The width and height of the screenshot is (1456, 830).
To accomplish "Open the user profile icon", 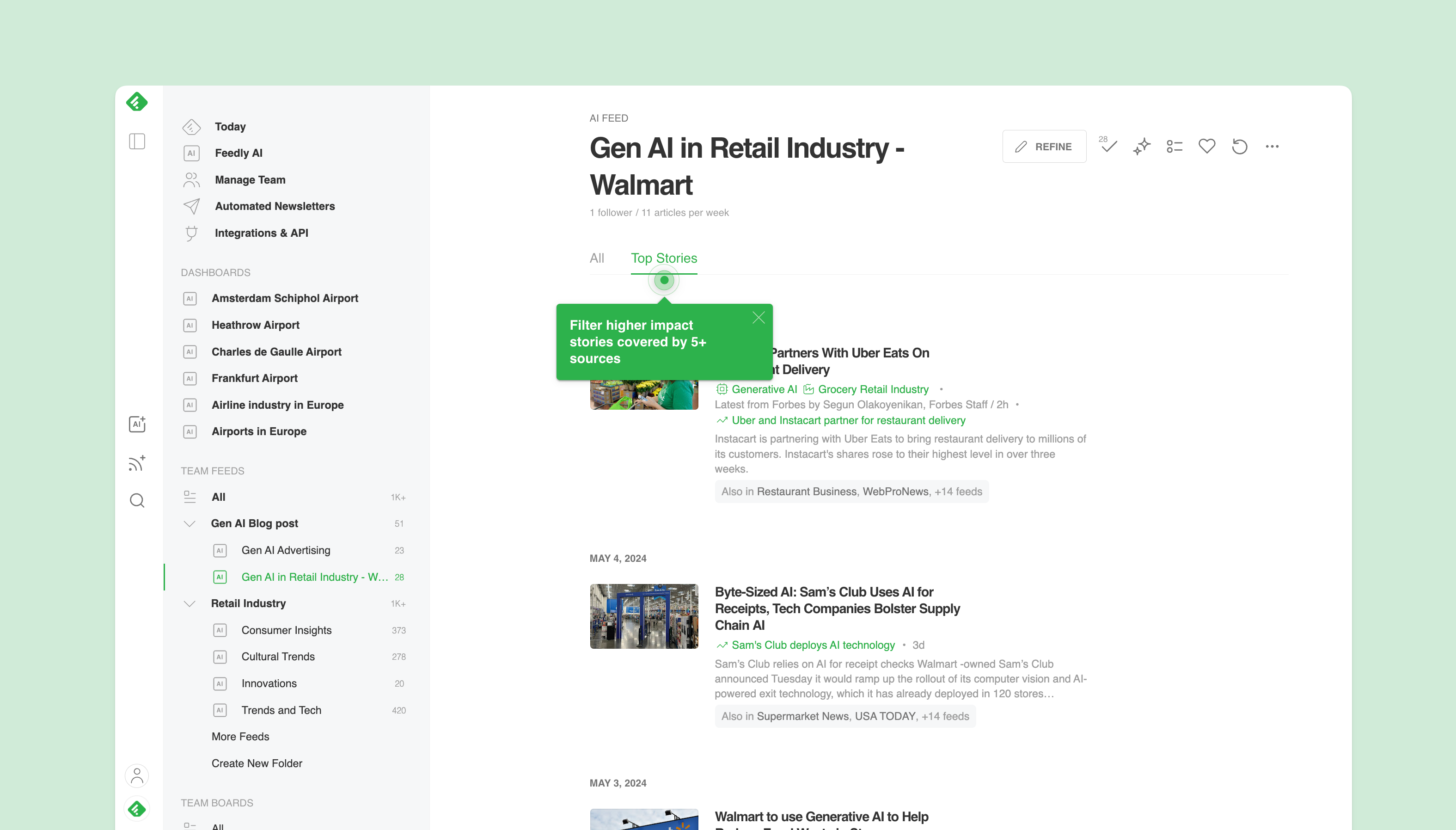I will [137, 775].
